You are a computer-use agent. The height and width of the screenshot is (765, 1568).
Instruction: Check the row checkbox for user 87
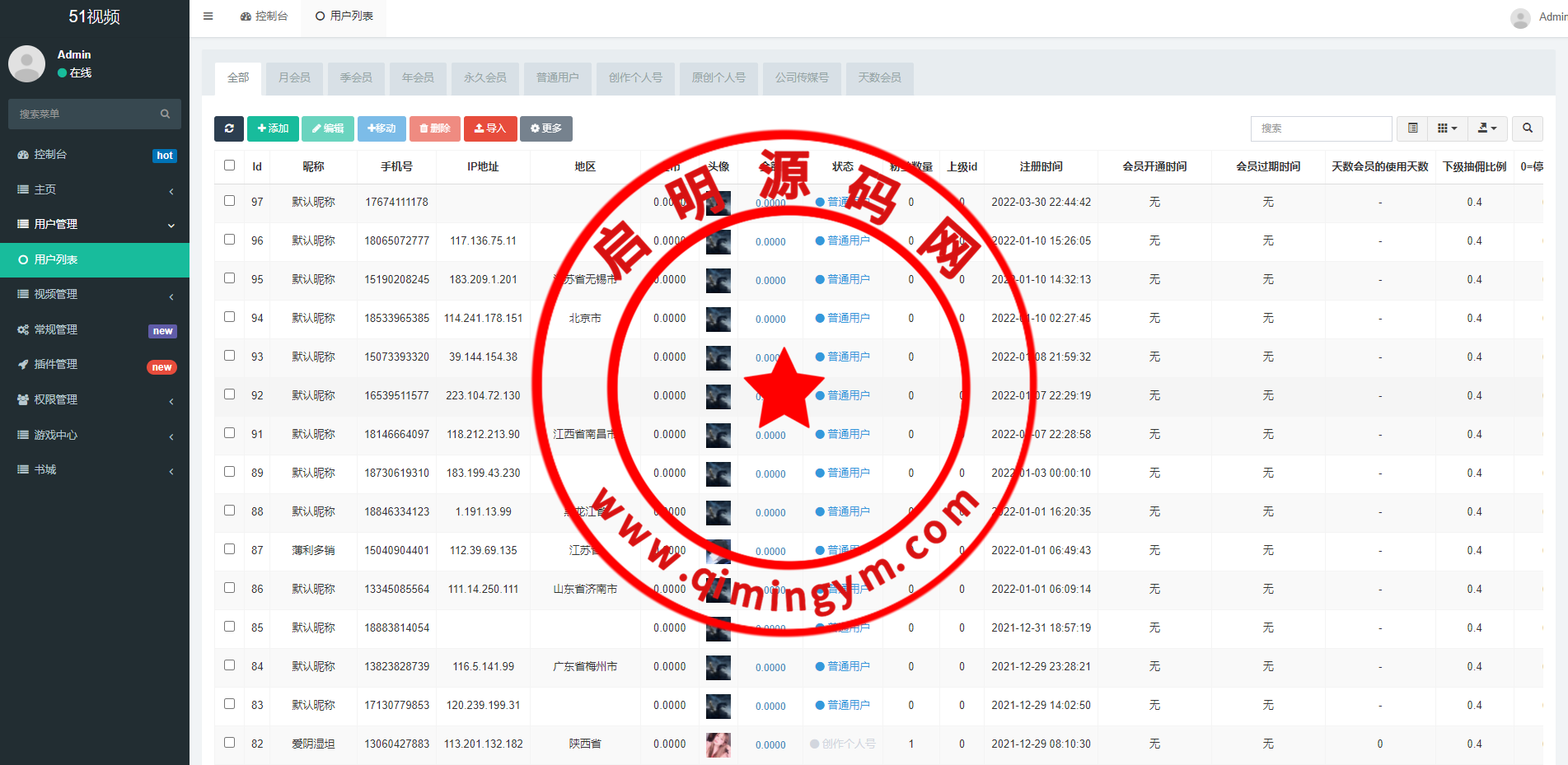229,549
